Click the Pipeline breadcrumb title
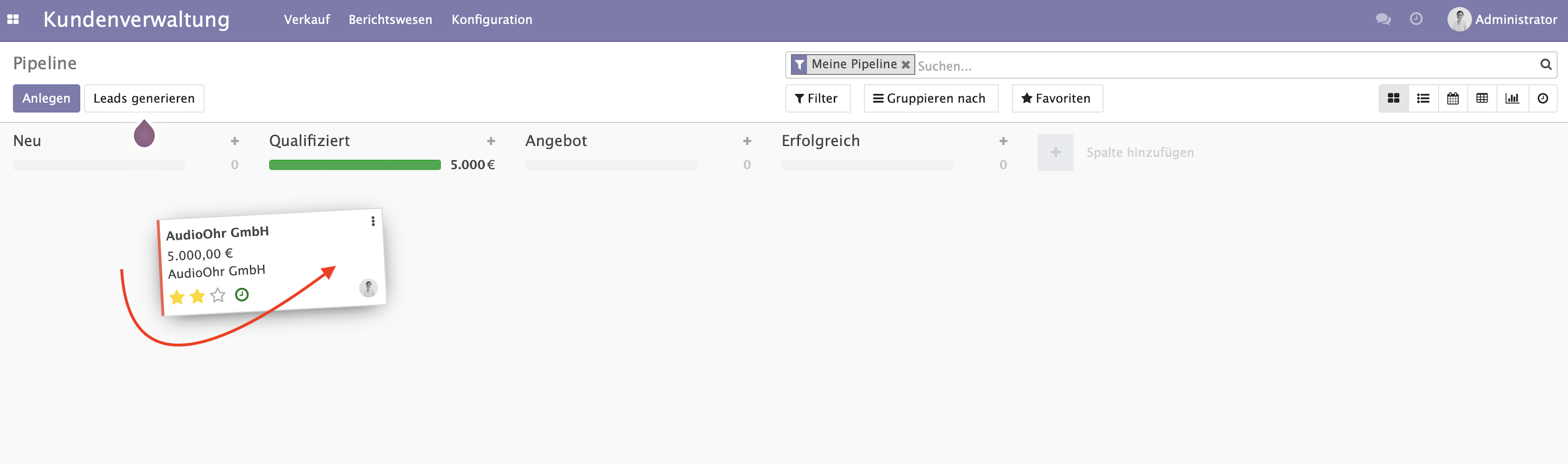Image resolution: width=1568 pixels, height=464 pixels. click(45, 64)
